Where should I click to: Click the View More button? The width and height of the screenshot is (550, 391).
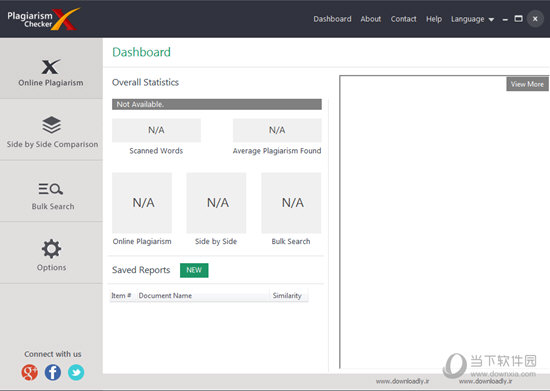527,84
